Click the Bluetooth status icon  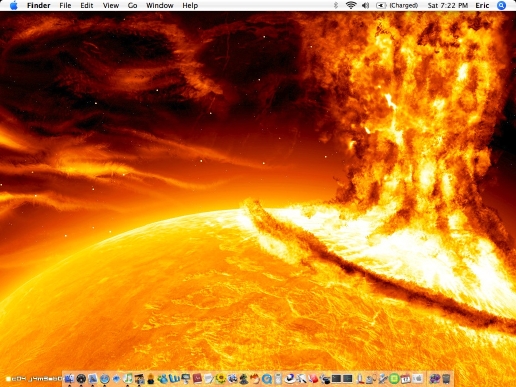point(336,5)
